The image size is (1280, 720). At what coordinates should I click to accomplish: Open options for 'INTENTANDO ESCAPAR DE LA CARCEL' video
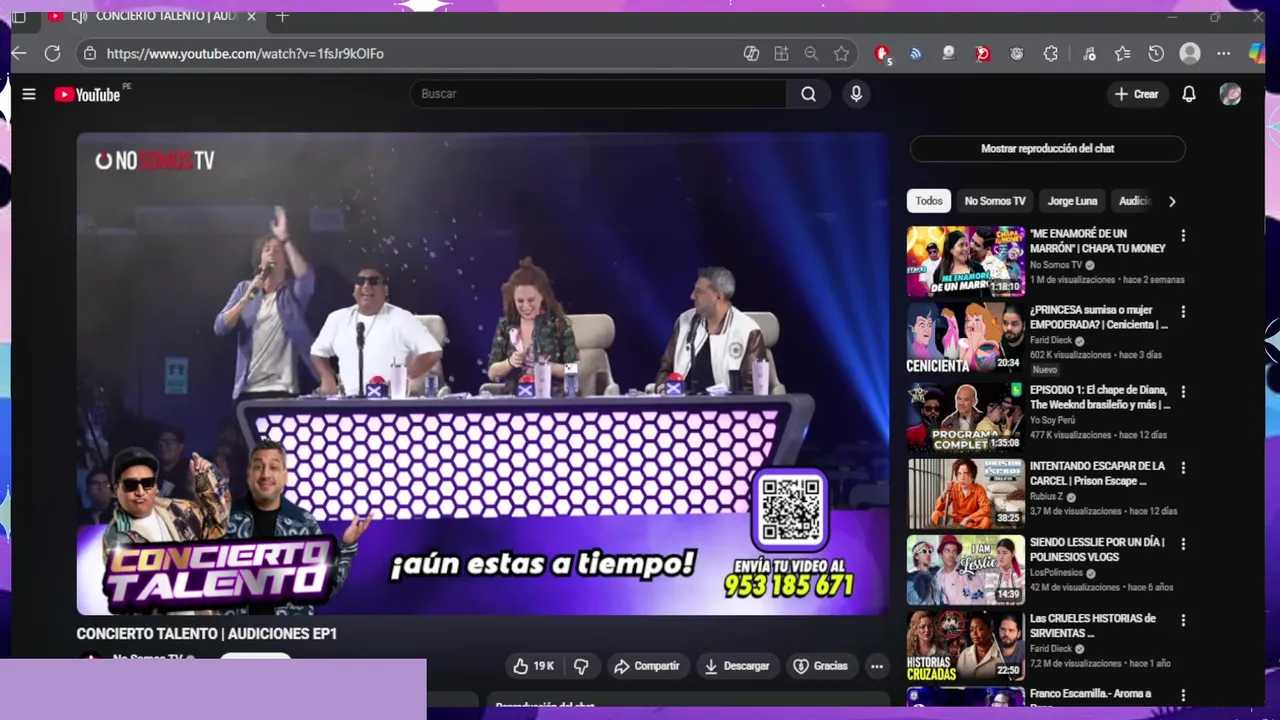tap(1183, 468)
